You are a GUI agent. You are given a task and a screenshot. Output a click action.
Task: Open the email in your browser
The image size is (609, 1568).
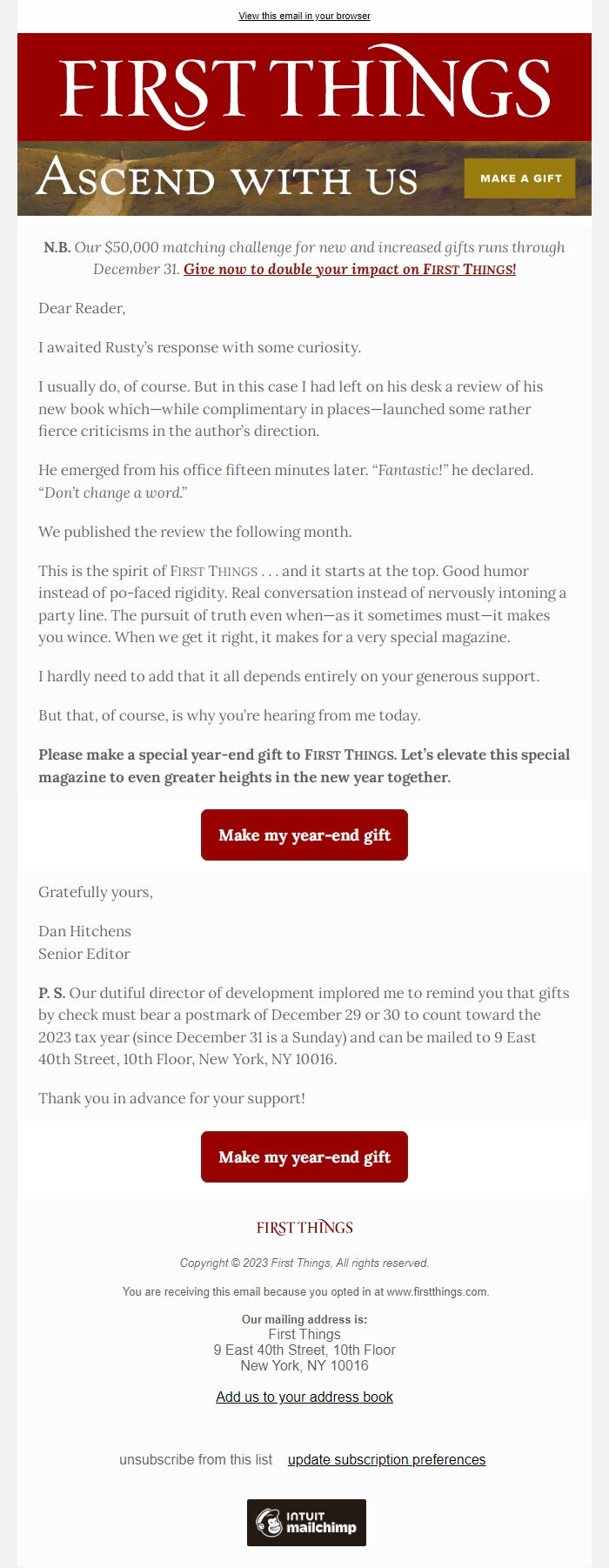304,16
